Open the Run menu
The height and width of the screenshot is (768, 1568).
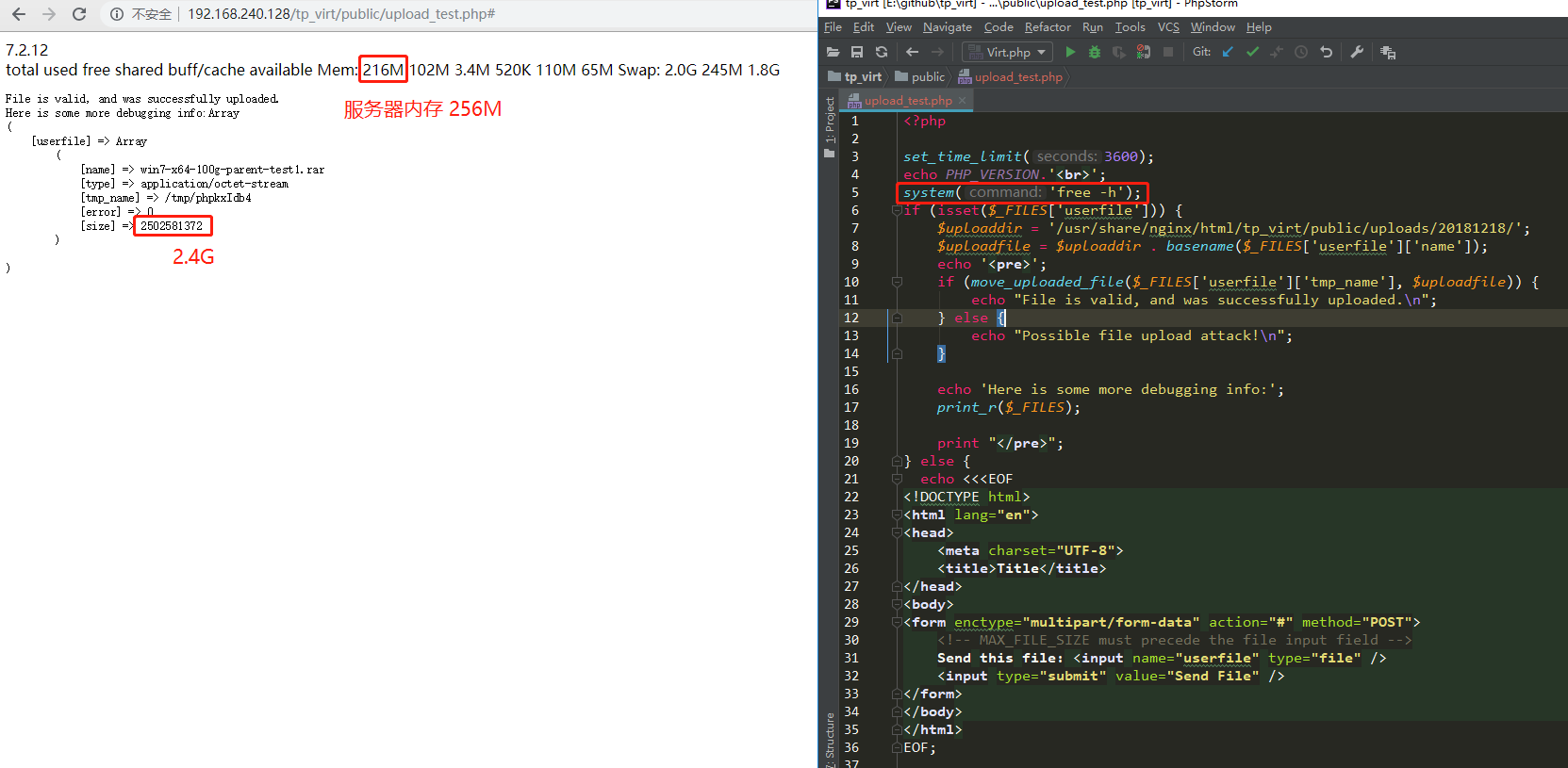coord(1093,27)
